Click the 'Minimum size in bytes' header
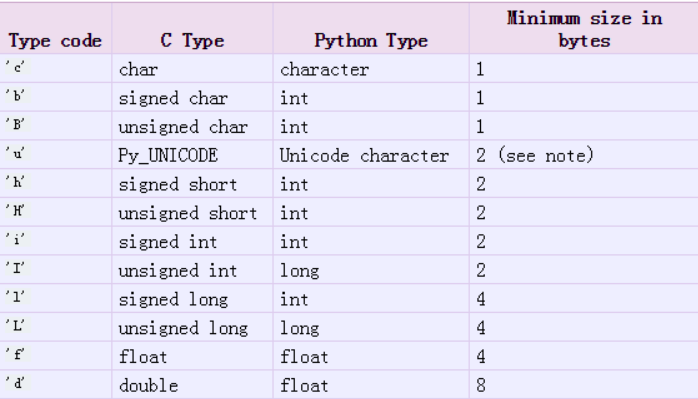The height and width of the screenshot is (399, 698). pyautogui.click(x=584, y=29)
